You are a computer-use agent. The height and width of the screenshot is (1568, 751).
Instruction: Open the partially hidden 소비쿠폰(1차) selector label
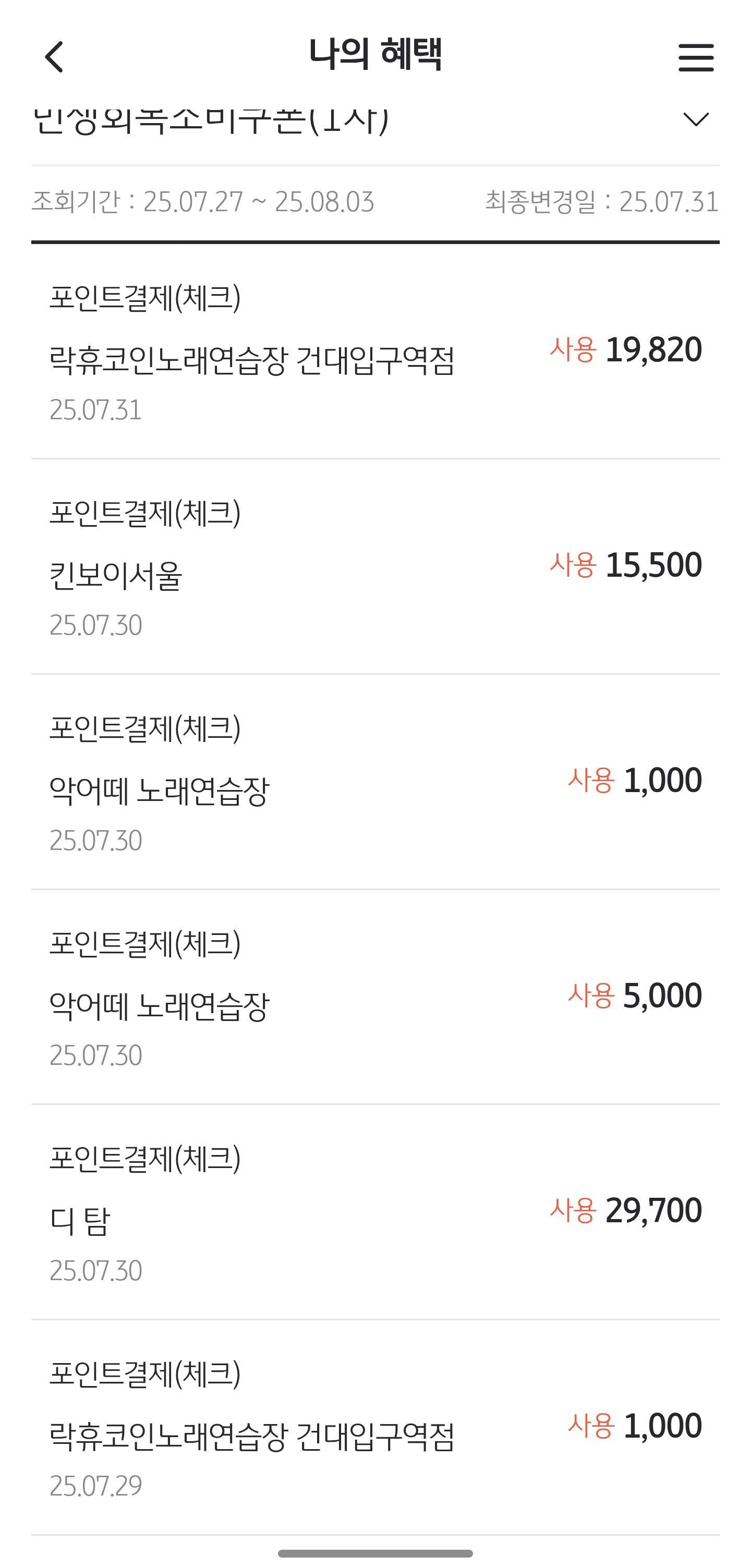pos(211,120)
